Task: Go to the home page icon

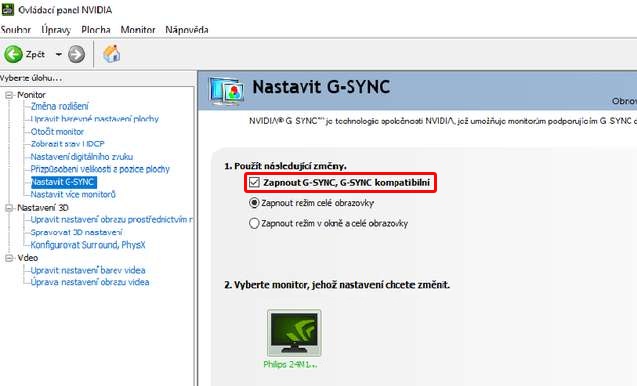Action: (x=112, y=54)
